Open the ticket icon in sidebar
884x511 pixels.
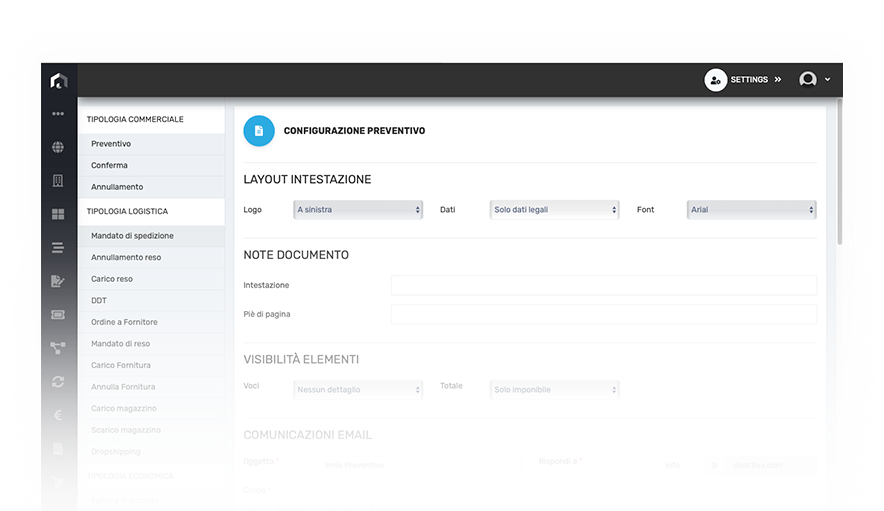(x=58, y=315)
